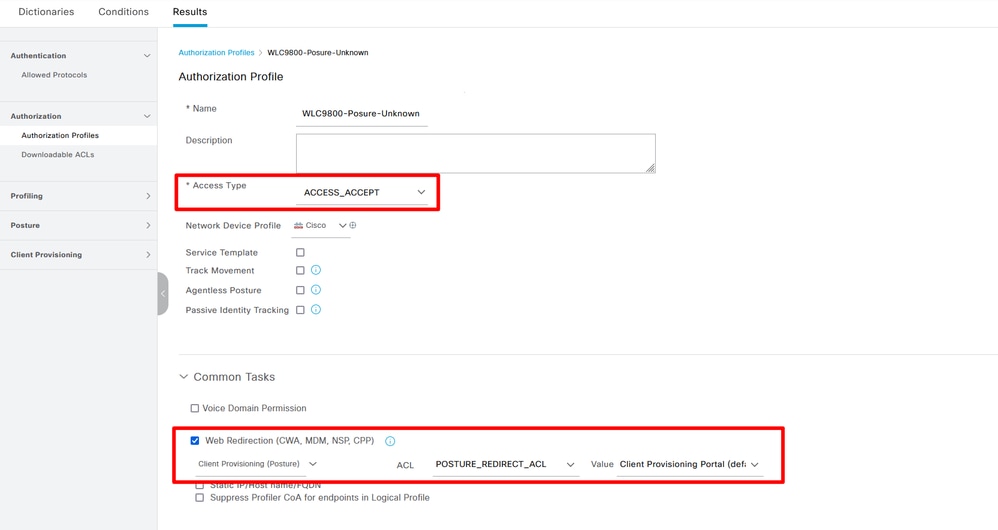Screen dimensions: 998x530
Task: Collapse the Authentication section
Action: [x=147, y=56]
